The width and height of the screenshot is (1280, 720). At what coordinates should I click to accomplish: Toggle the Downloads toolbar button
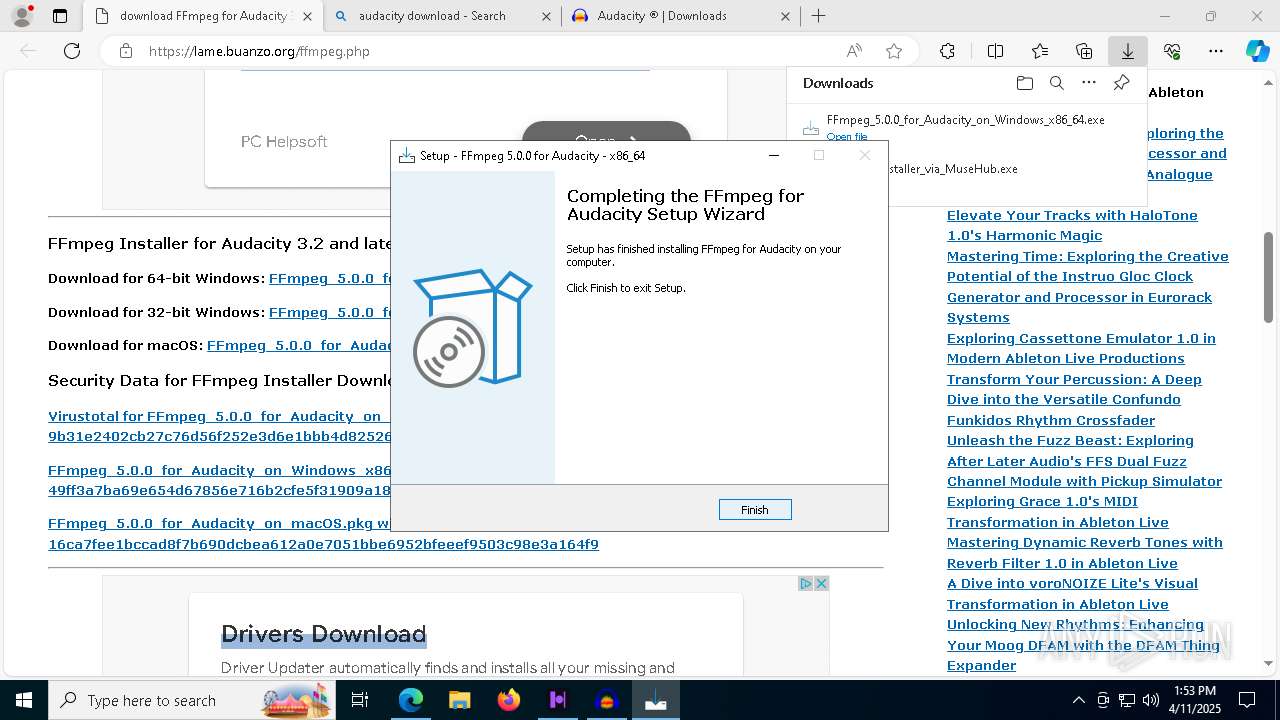pyautogui.click(x=1127, y=51)
